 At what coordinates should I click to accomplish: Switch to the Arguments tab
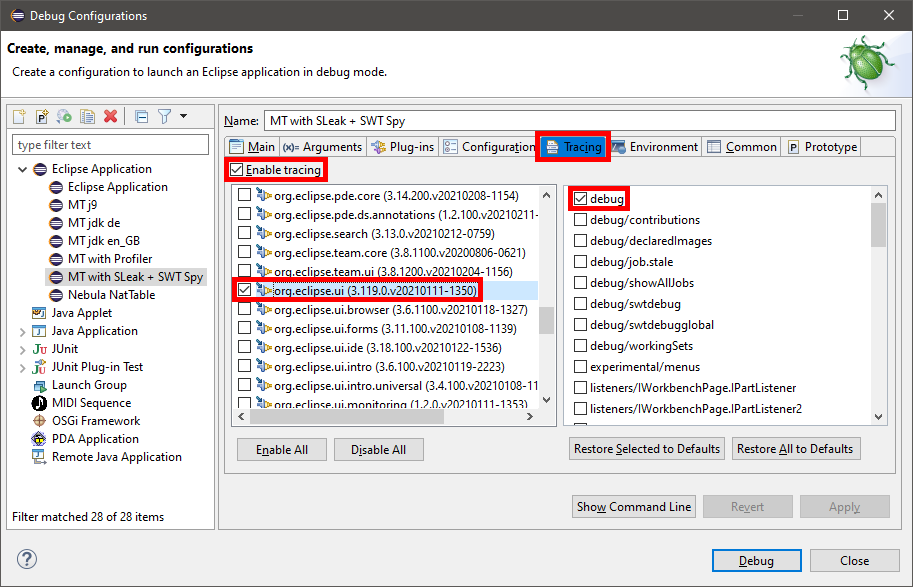click(322, 146)
